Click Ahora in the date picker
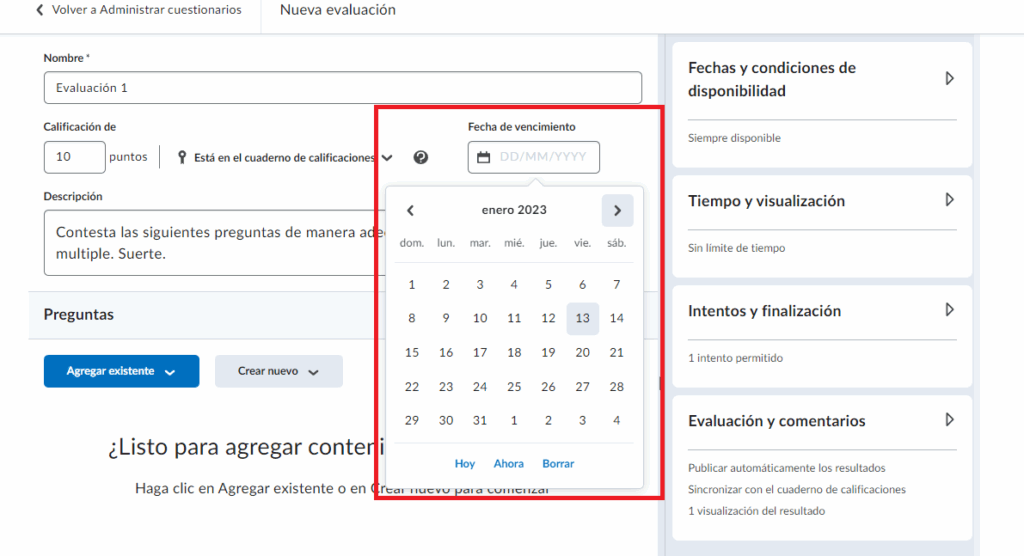Image resolution: width=1024 pixels, height=556 pixels. click(x=508, y=464)
